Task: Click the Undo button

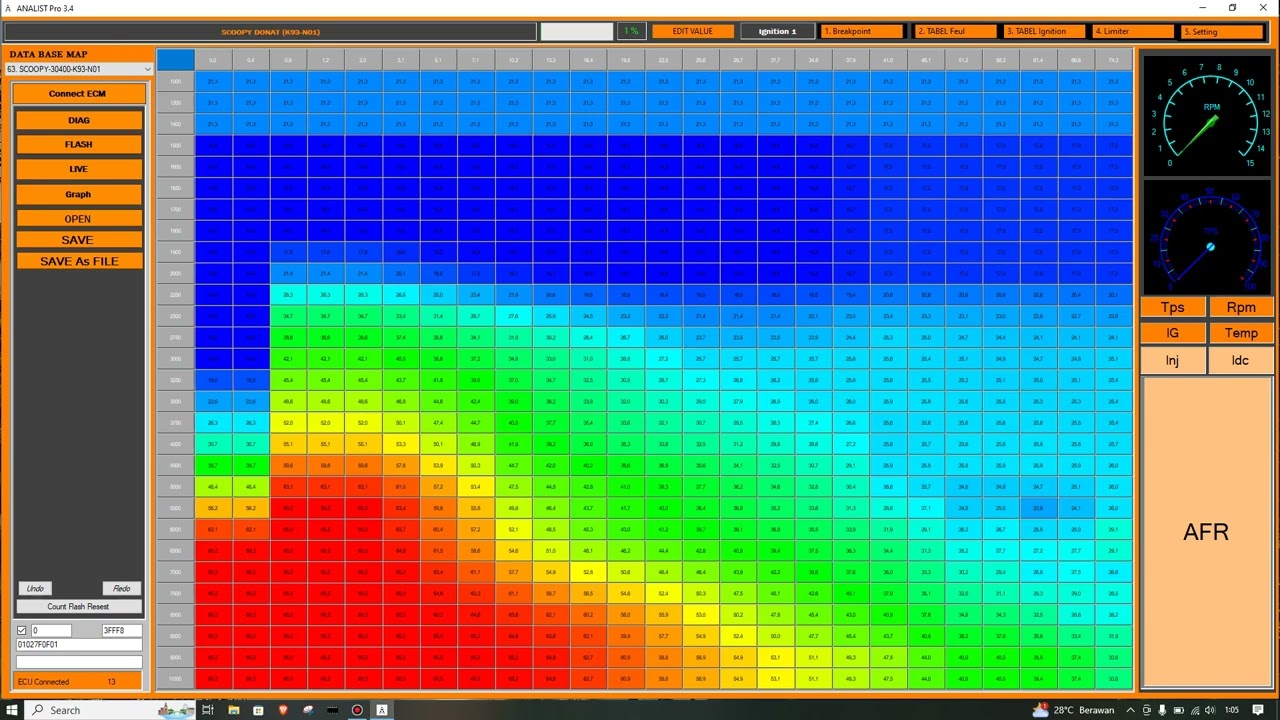Action: [35, 589]
